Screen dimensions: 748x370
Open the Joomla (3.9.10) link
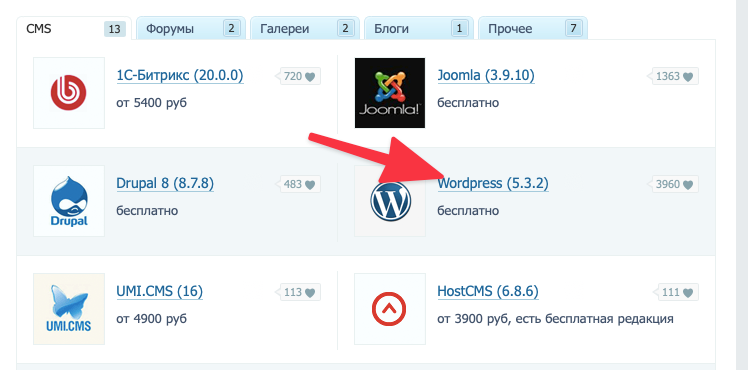(486, 75)
